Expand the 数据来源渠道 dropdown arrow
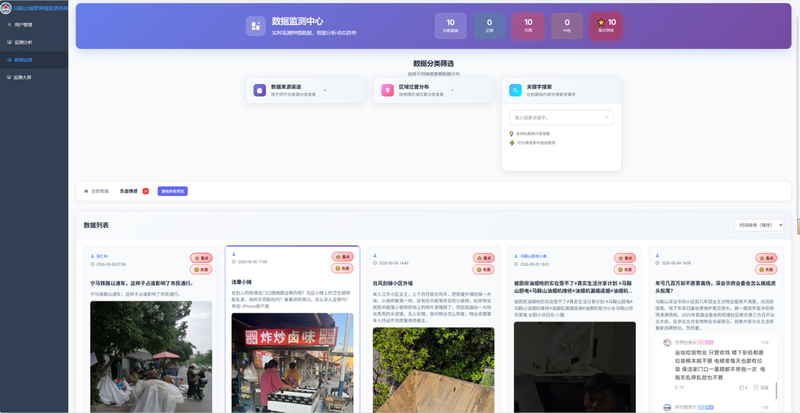800x413 pixels. 324,90
